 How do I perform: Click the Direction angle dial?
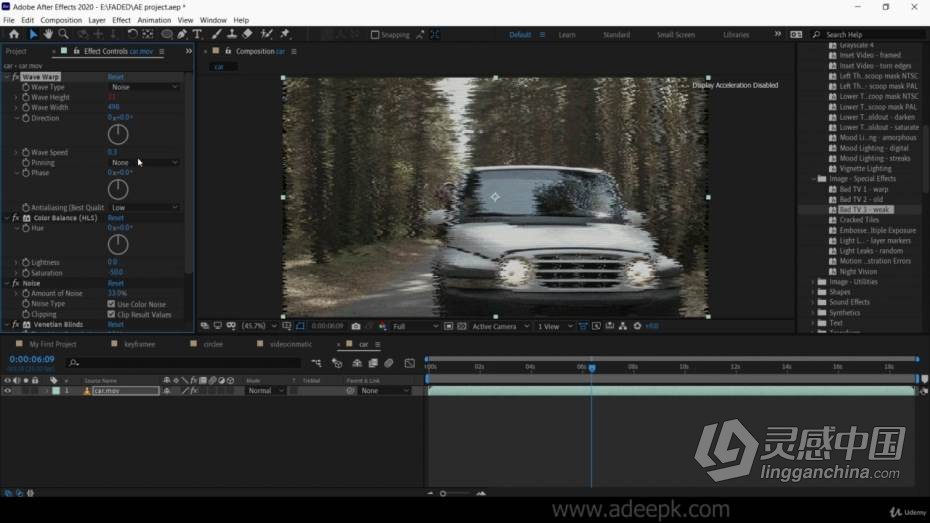click(x=118, y=135)
